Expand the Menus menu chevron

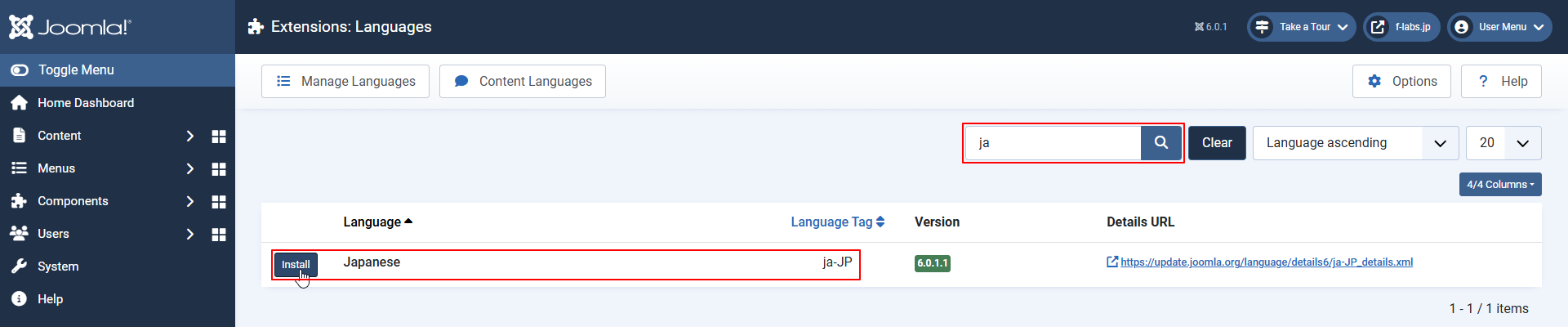click(x=190, y=168)
